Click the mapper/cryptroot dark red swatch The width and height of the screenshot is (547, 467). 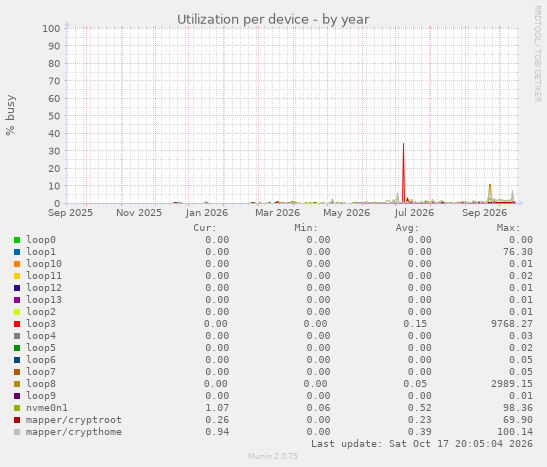coord(17,420)
